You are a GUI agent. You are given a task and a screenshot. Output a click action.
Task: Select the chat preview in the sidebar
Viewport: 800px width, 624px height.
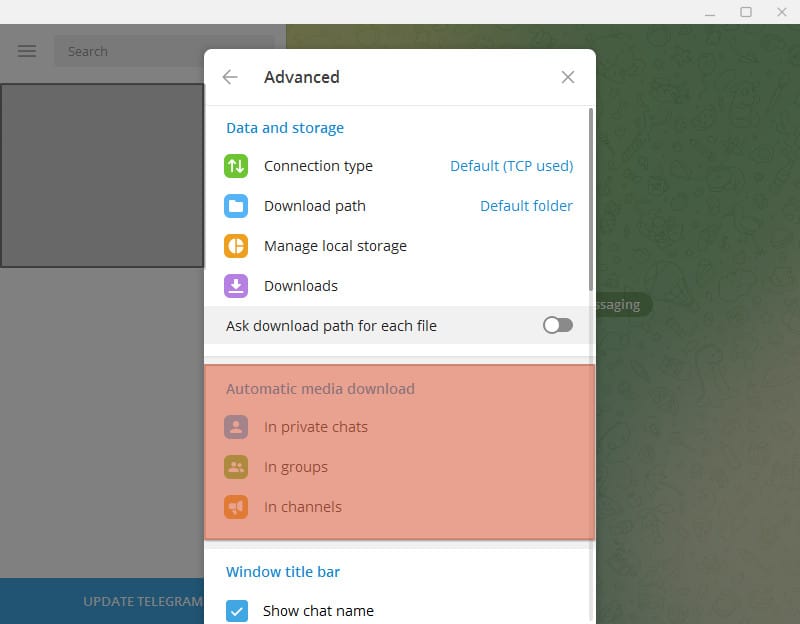pyautogui.click(x=103, y=175)
